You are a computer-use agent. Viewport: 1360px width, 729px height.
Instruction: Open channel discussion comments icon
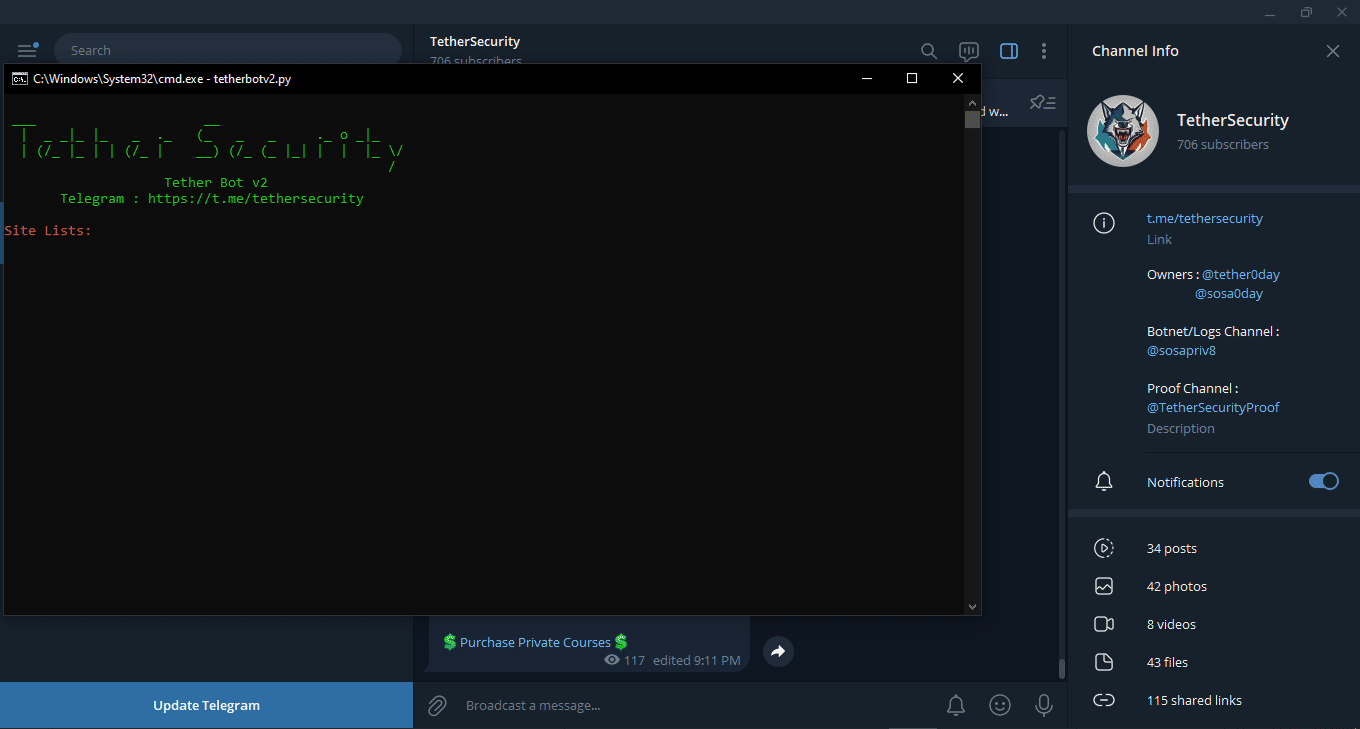pyautogui.click(x=968, y=51)
